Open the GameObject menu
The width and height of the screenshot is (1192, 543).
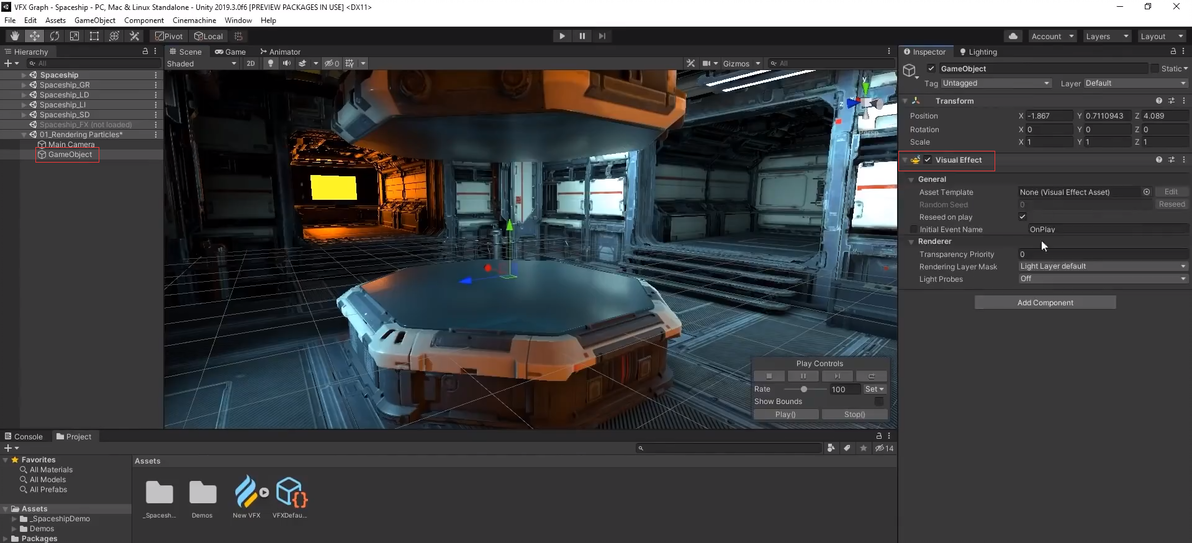(94, 20)
